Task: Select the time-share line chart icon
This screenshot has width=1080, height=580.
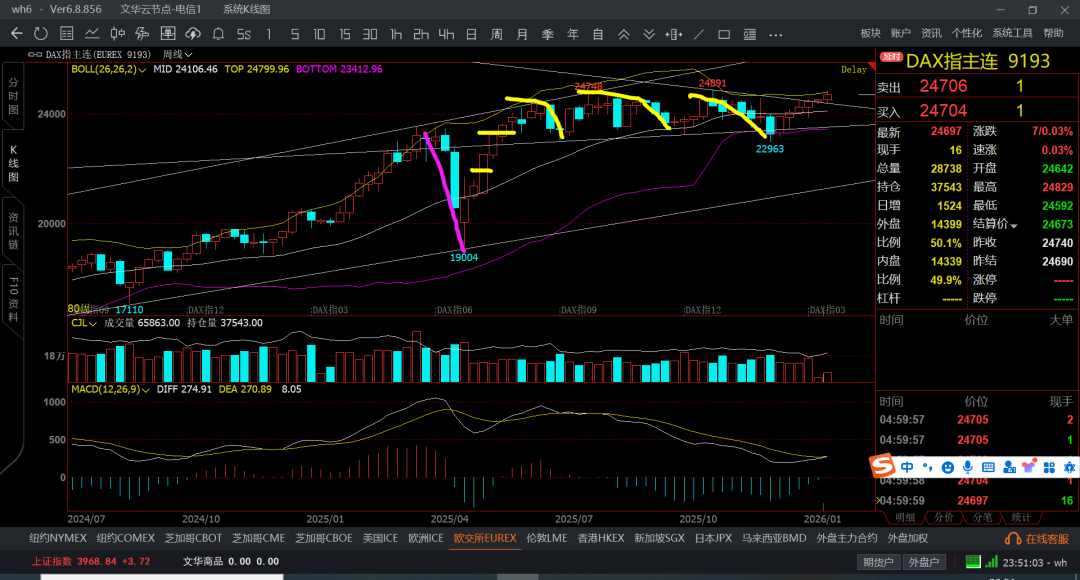Action: 92,34
